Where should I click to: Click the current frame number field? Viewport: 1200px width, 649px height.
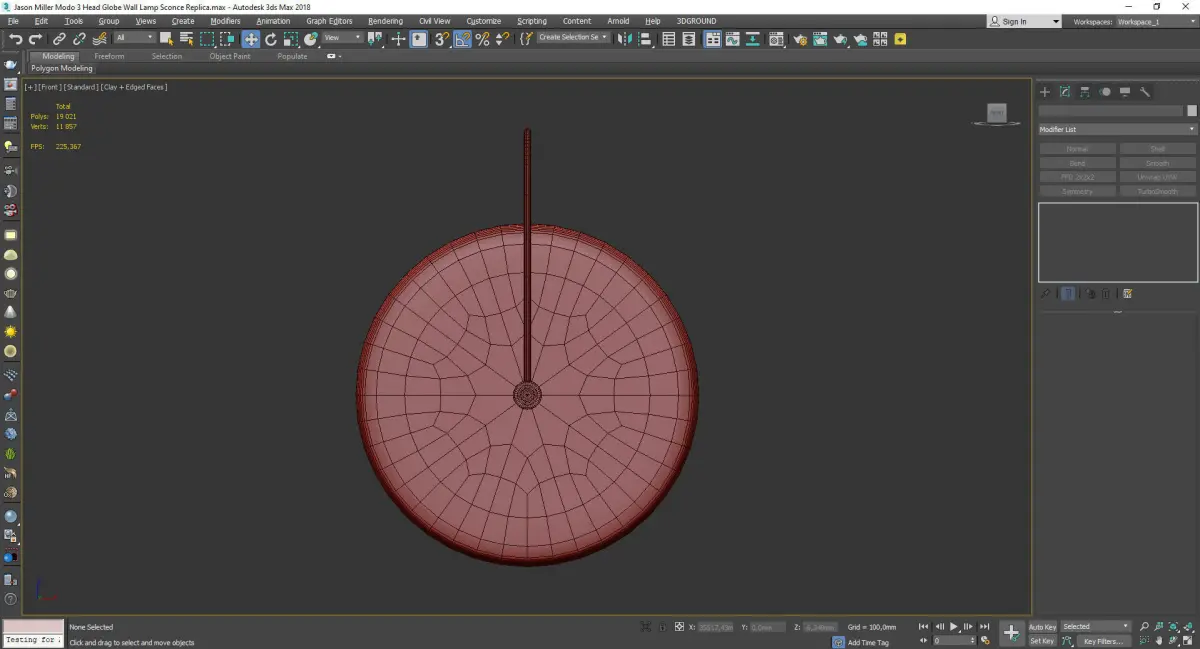click(x=955, y=641)
